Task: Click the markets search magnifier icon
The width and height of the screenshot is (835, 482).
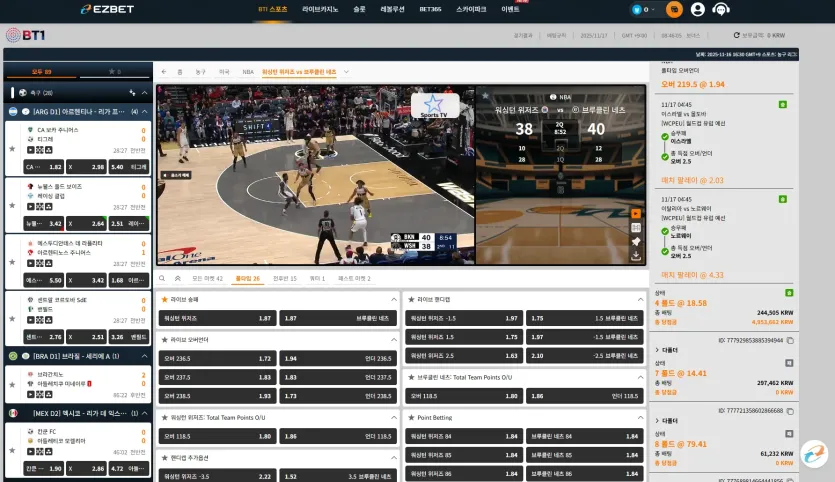Action: 162,278
